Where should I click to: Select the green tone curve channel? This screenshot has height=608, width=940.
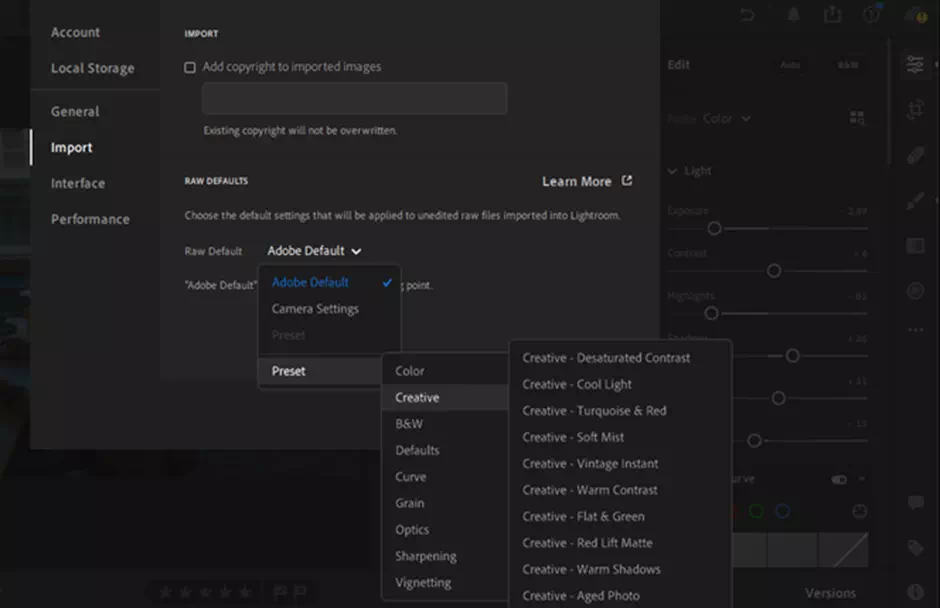[757, 511]
